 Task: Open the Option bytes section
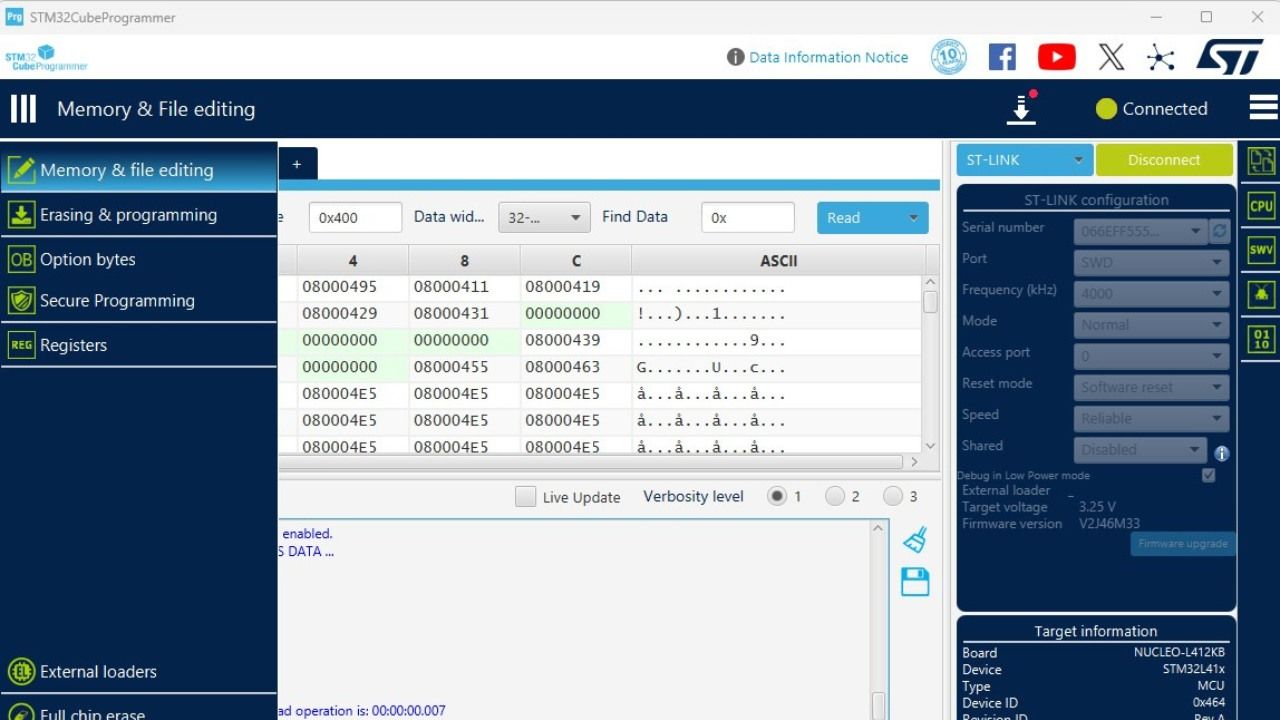pyautogui.click(x=139, y=259)
